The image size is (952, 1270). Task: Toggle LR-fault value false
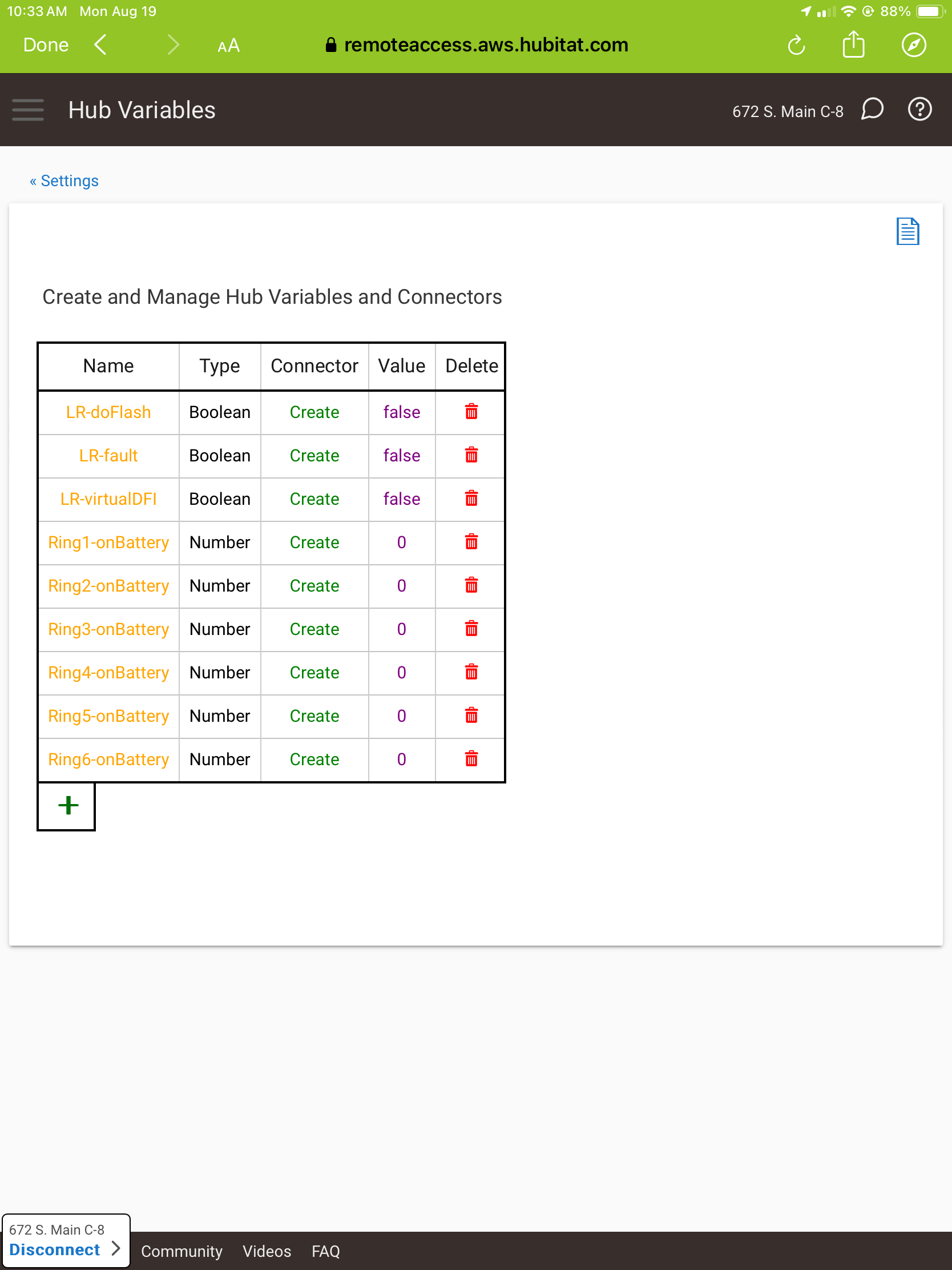pos(401,455)
